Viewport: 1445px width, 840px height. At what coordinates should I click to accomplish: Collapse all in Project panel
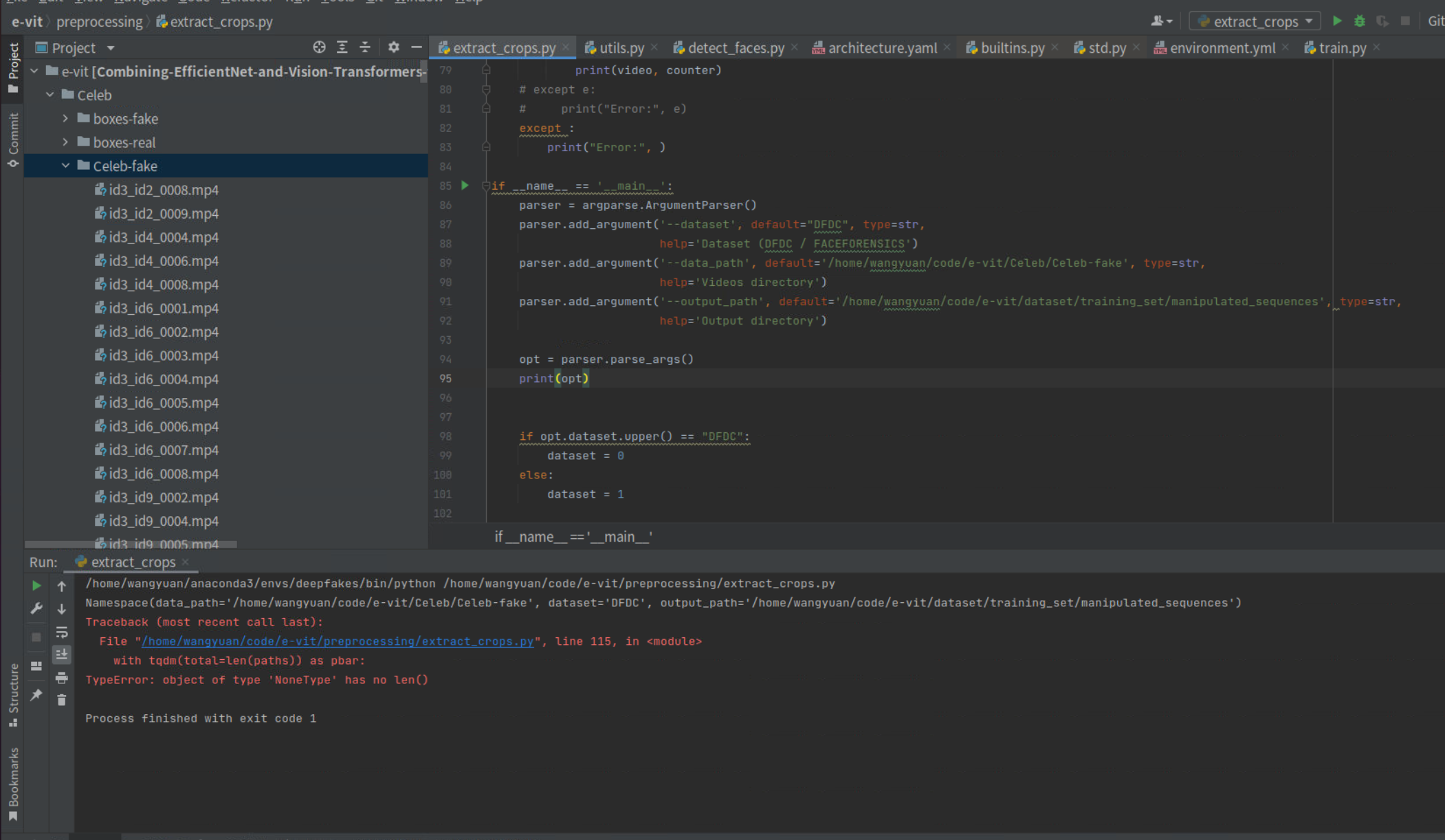click(365, 47)
